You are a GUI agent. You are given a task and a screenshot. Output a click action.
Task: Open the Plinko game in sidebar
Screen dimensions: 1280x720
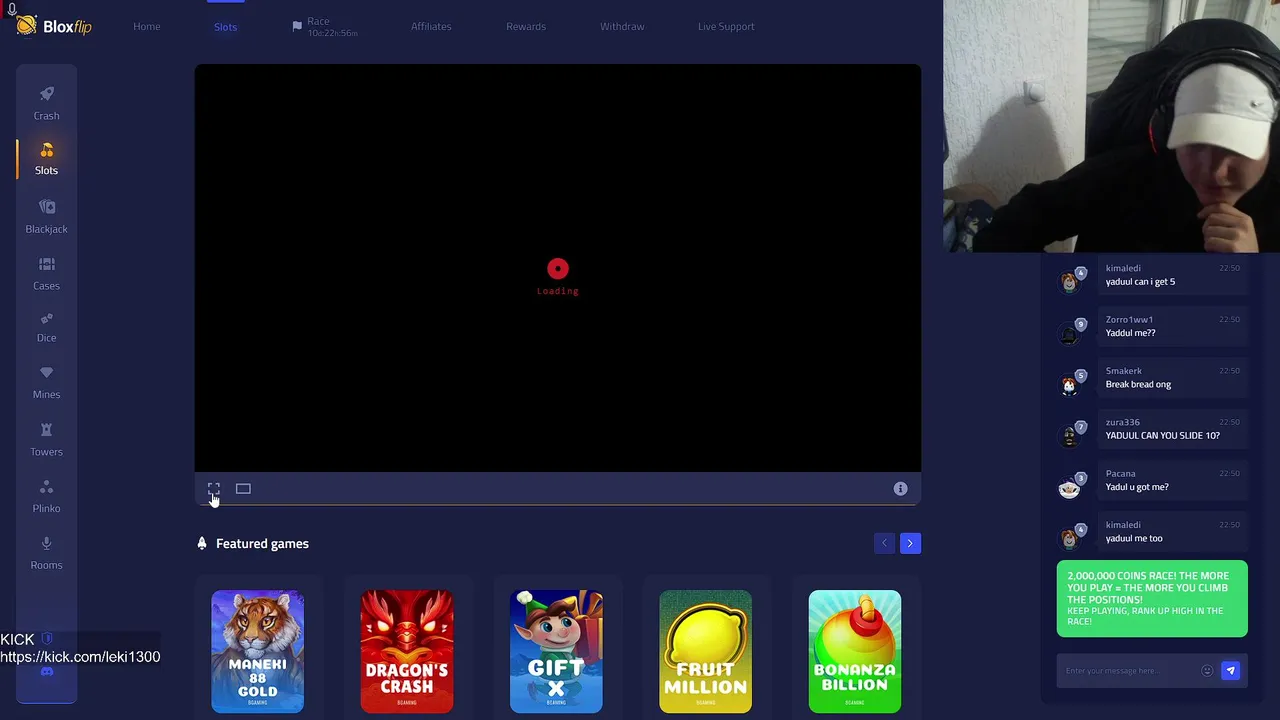coord(46,497)
